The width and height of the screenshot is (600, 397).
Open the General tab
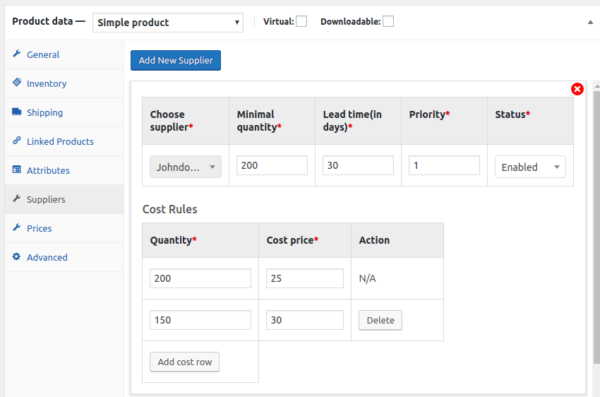[64, 54]
